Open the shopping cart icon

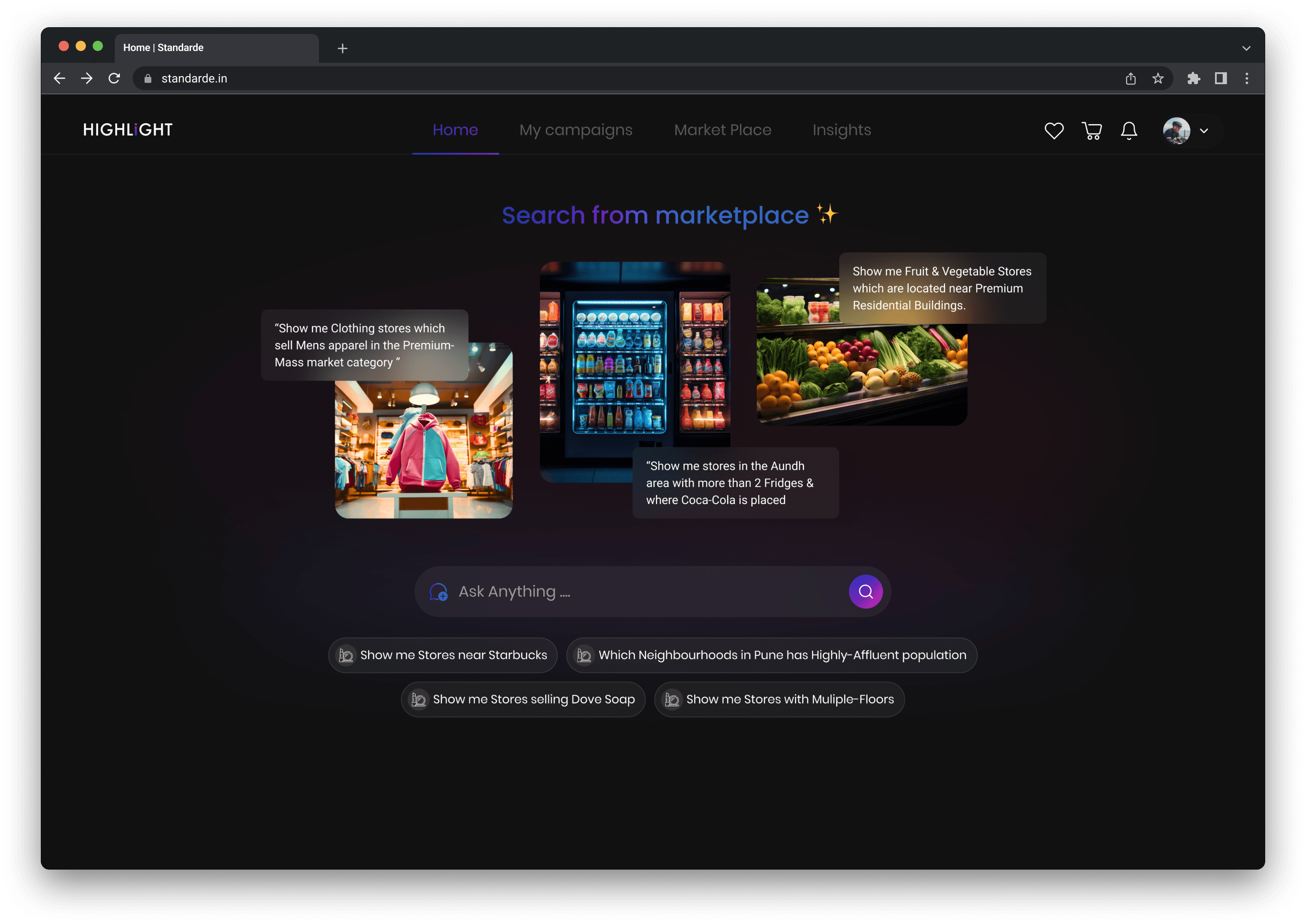1091,130
